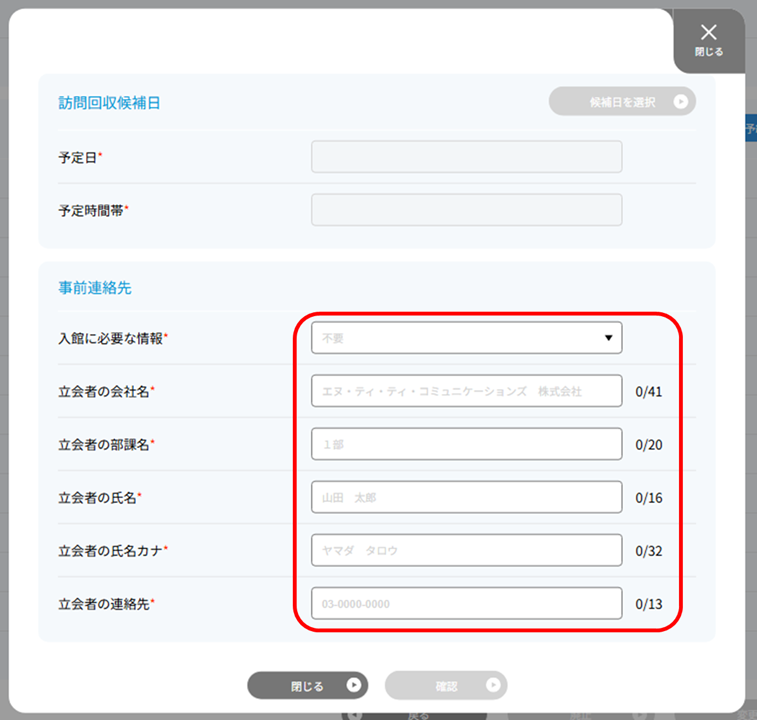This screenshot has width=757, height=720.
Task: Click the 立会者の会社名 input field
Action: tap(466, 391)
